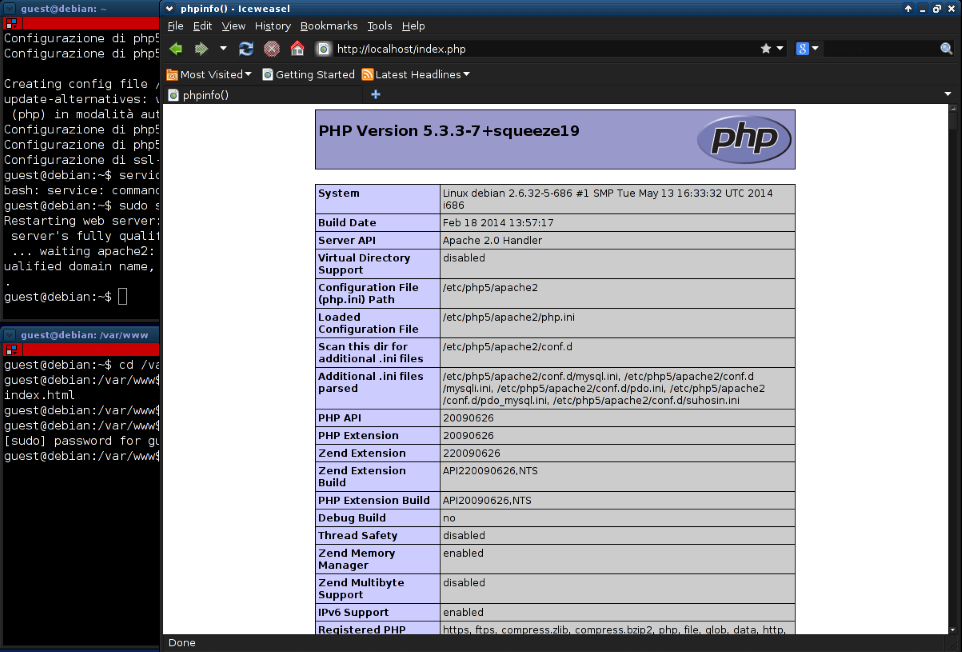
Task: Click the page vertical scrollbar
Action: click(x=952, y=368)
